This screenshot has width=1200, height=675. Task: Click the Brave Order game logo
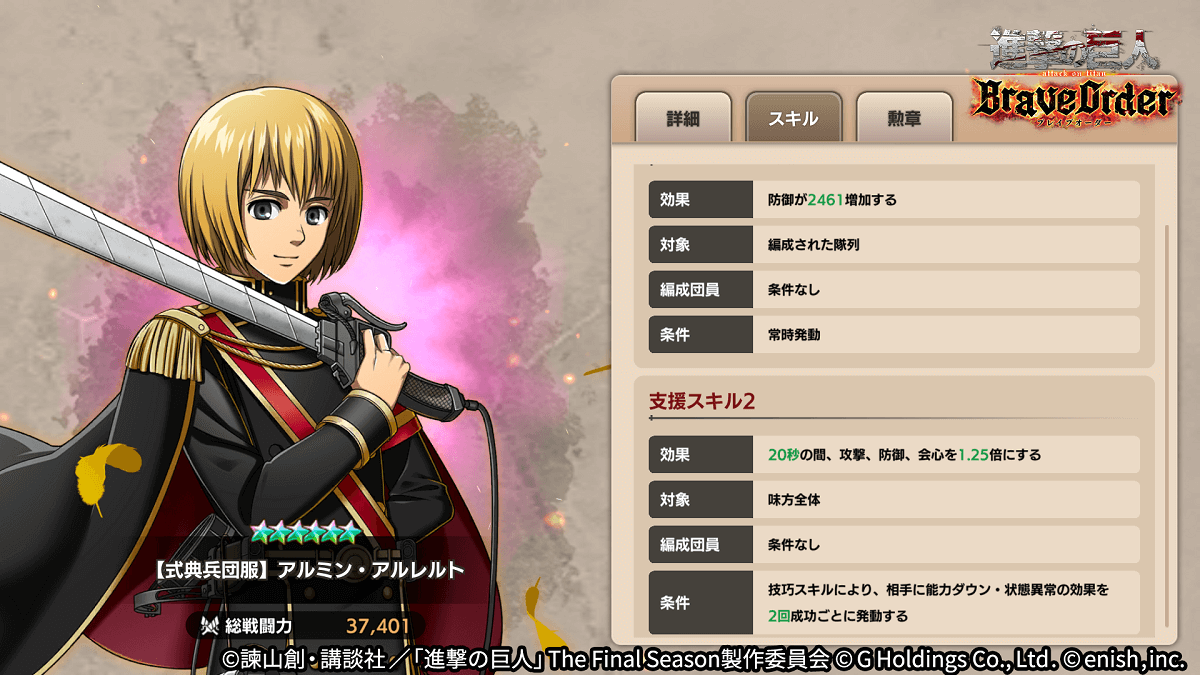(1073, 102)
